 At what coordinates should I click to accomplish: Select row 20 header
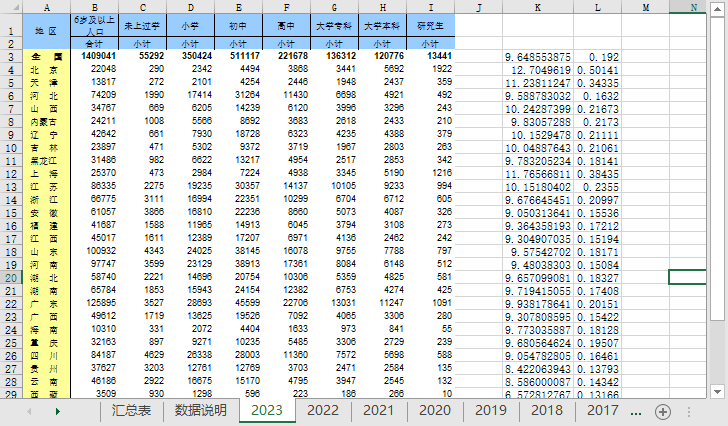11,278
